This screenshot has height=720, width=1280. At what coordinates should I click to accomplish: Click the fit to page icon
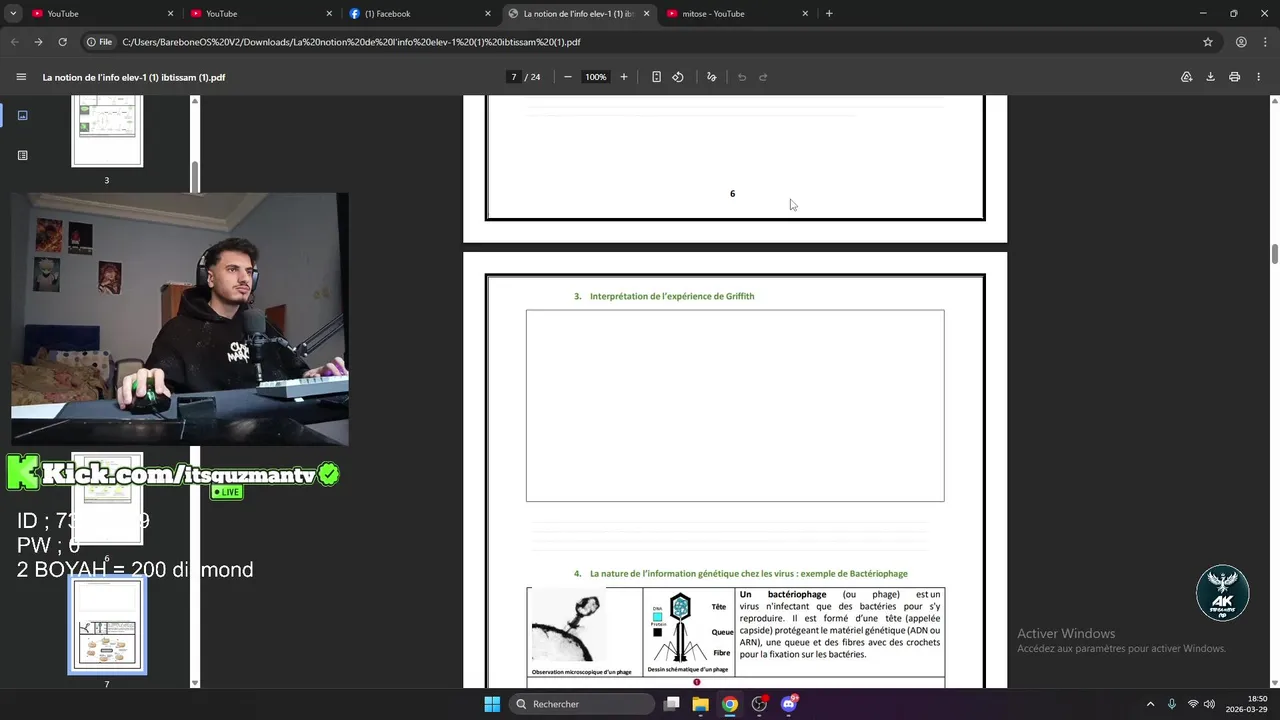[x=656, y=77]
